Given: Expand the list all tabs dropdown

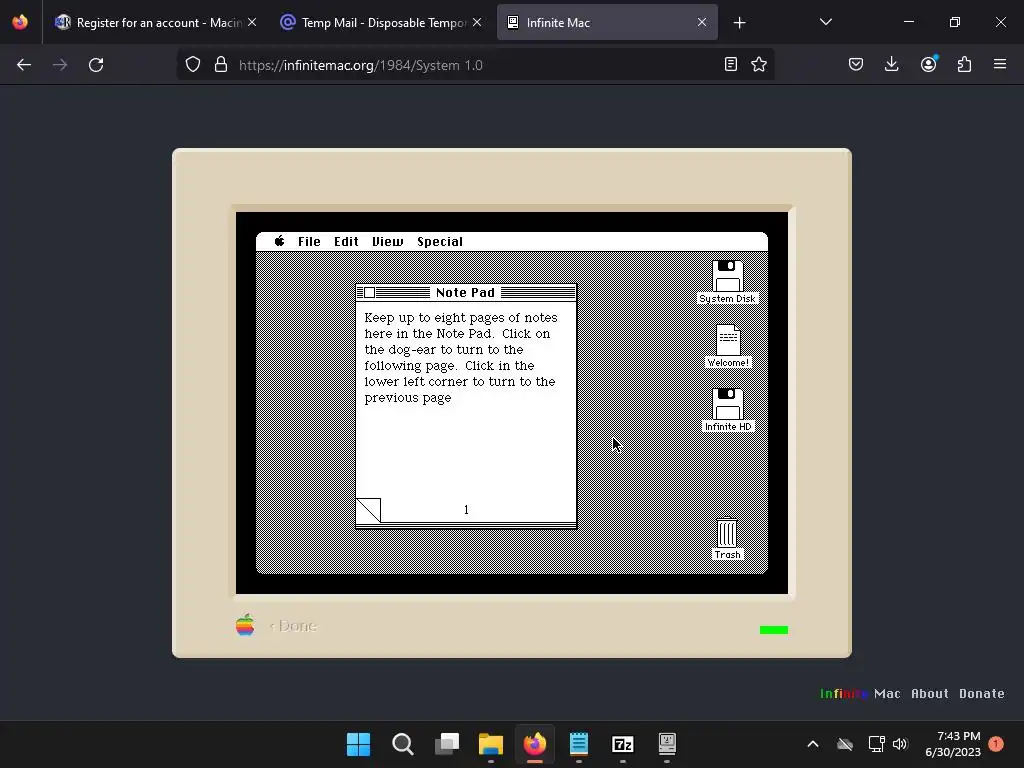Looking at the screenshot, I should tap(825, 22).
